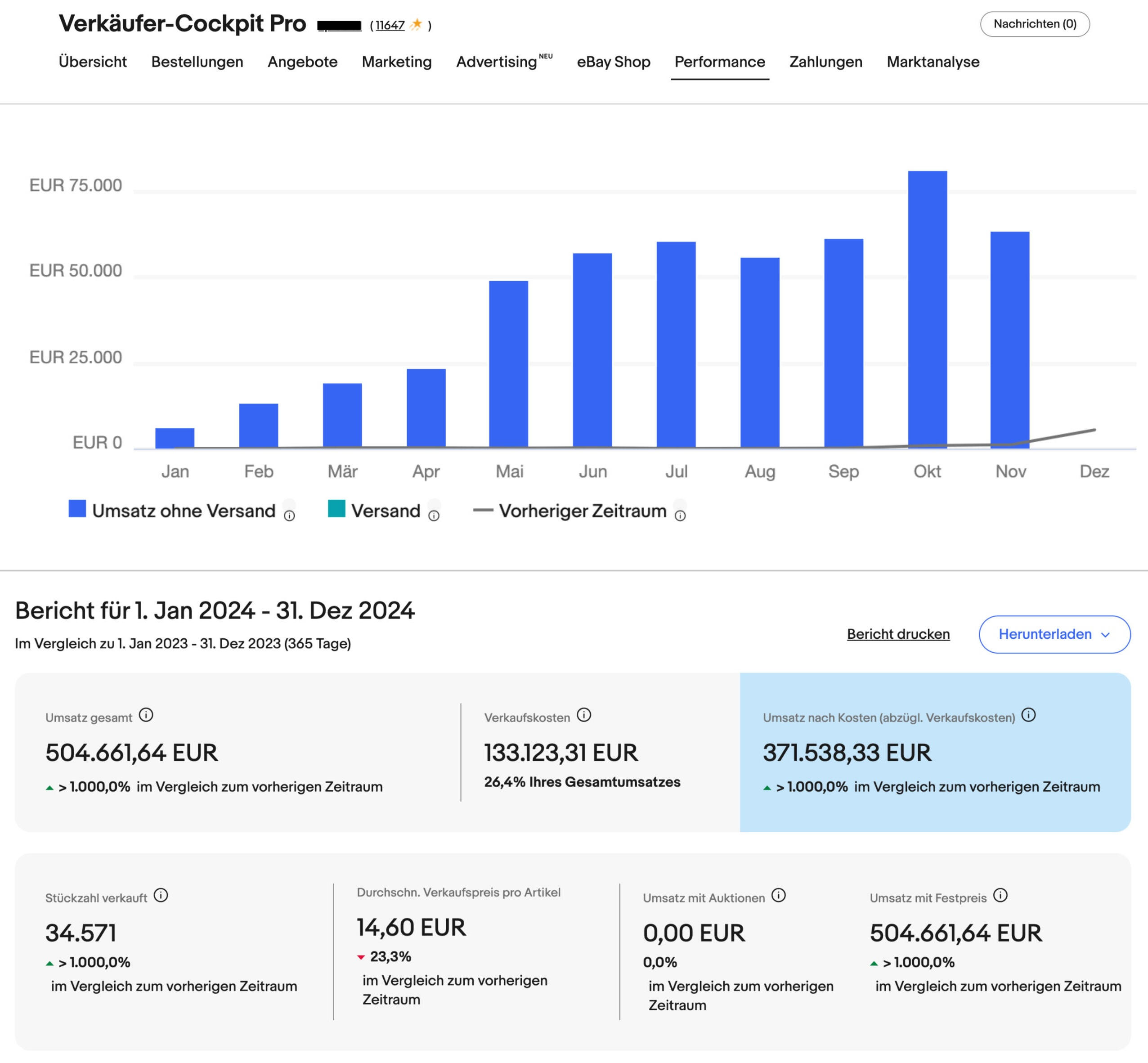The width and height of the screenshot is (1148, 1063).
Task: Expand the Herunterladen dropdown
Action: pos(1054,634)
